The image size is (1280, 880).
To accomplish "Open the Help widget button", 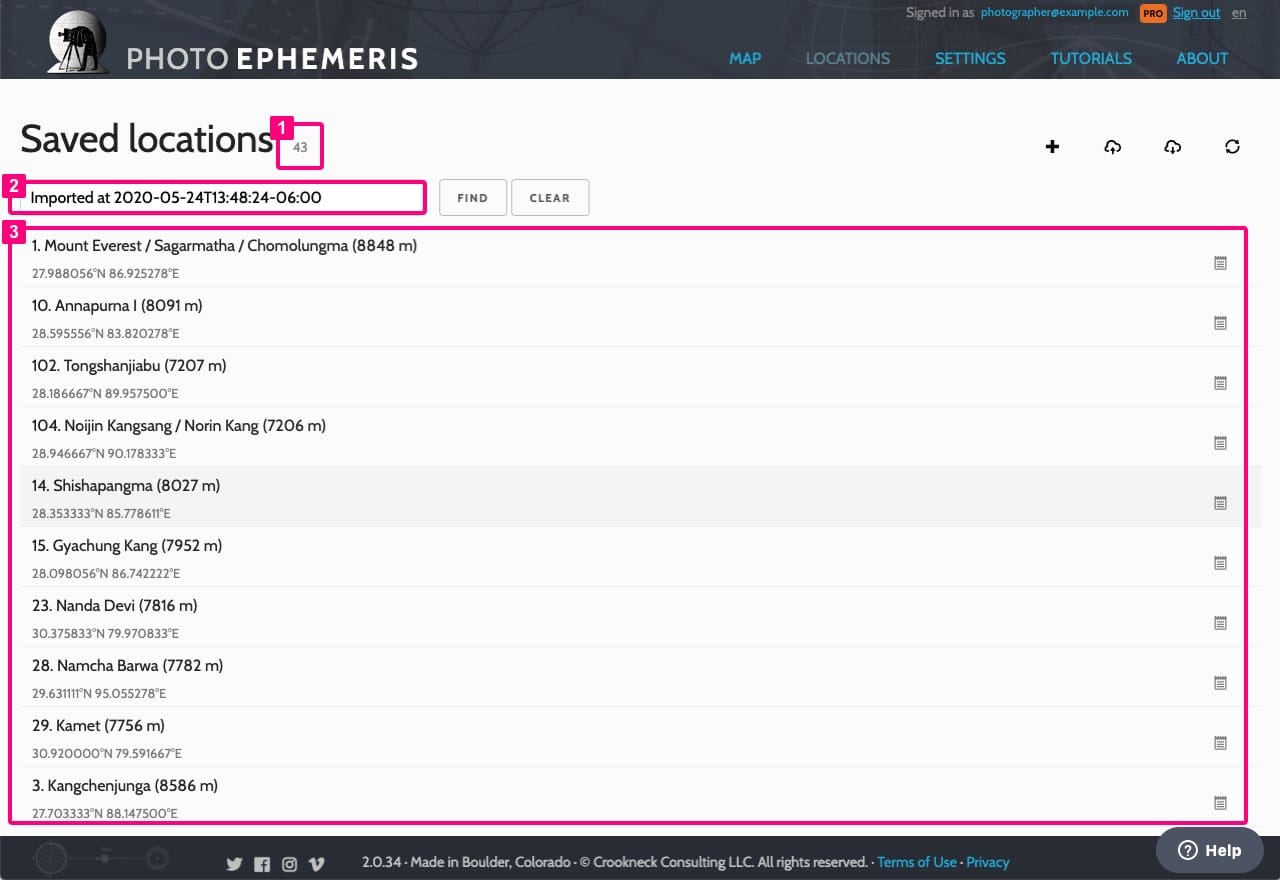I will click(x=1210, y=850).
